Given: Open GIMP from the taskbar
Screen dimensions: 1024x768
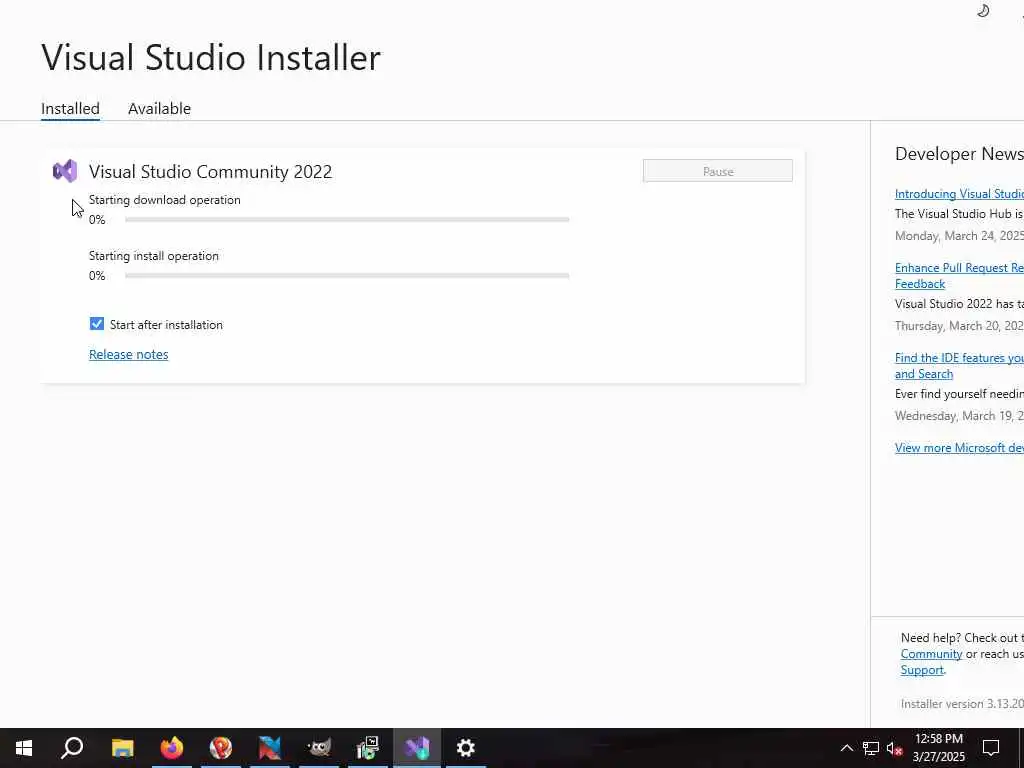Looking at the screenshot, I should click(x=319, y=748).
